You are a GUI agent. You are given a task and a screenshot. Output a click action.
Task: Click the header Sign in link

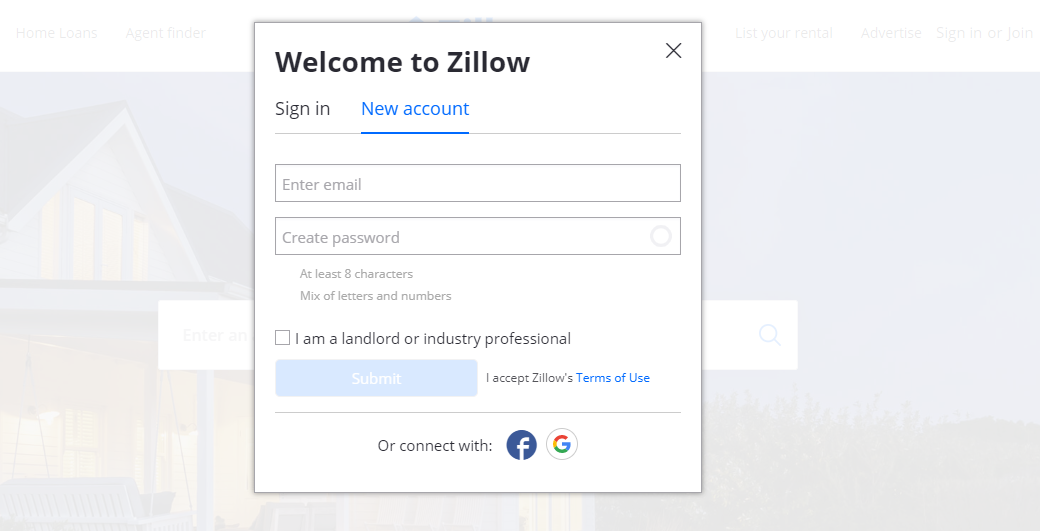[958, 33]
